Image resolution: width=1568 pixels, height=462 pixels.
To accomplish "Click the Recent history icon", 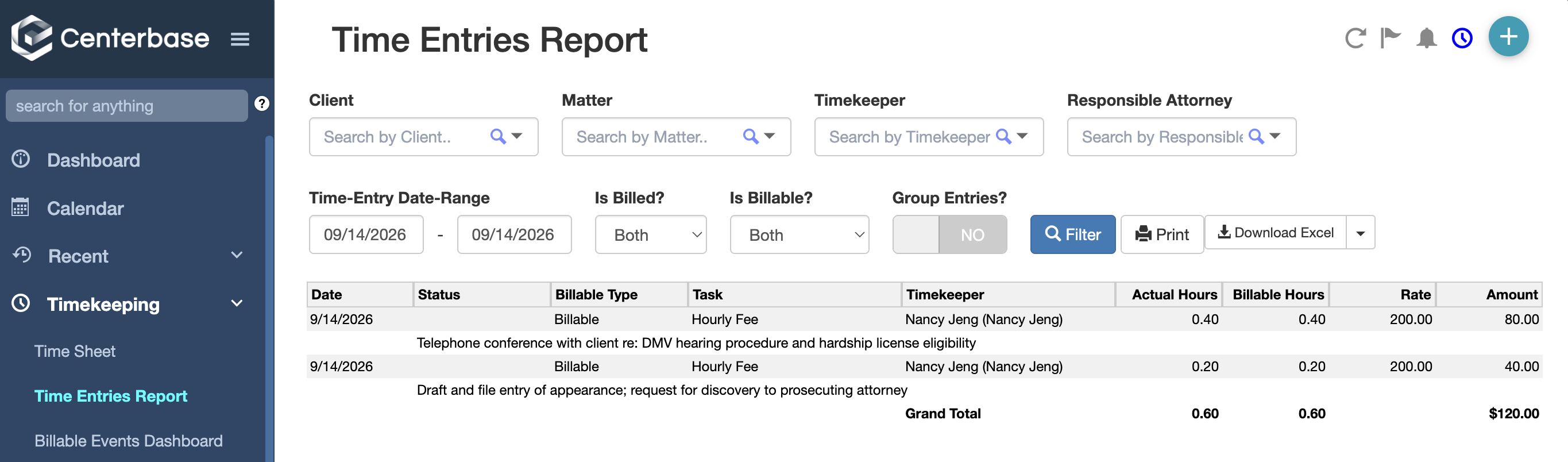I will point(21,255).
